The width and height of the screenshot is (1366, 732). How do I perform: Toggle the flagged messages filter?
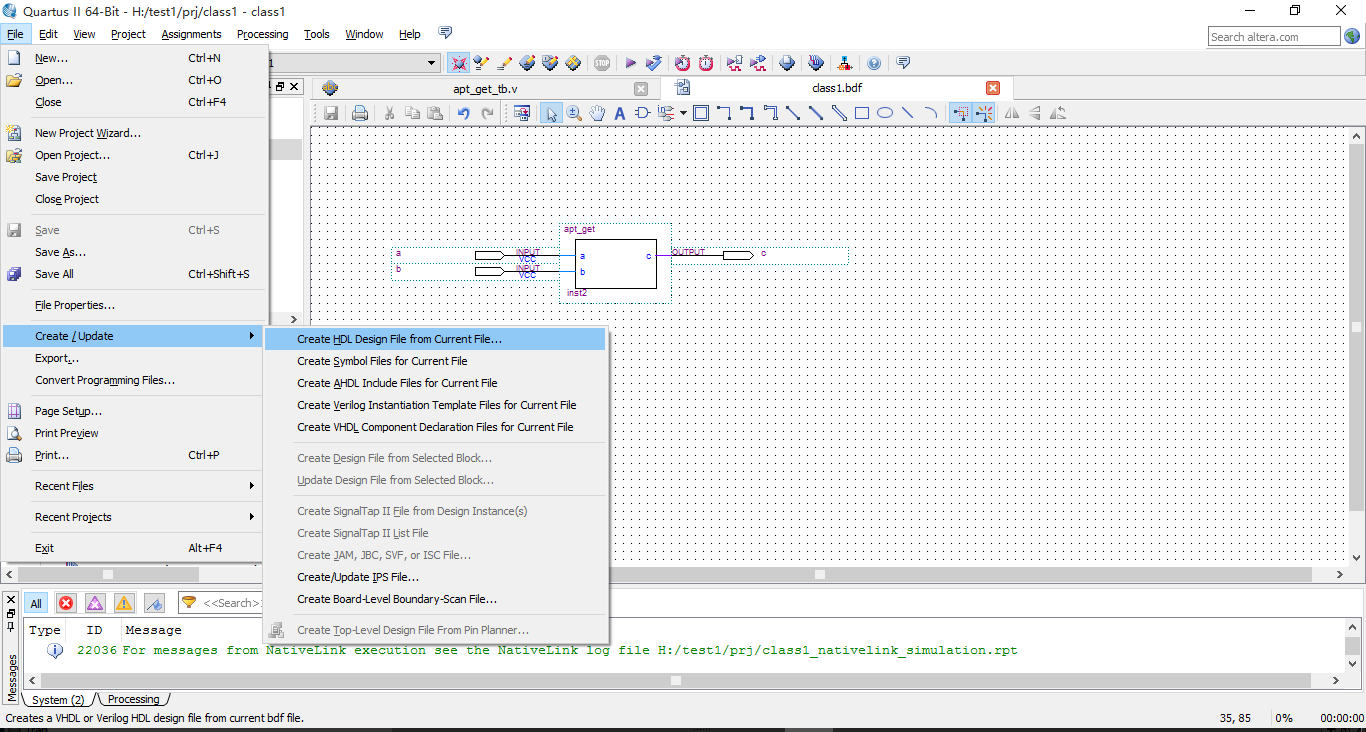click(154, 603)
